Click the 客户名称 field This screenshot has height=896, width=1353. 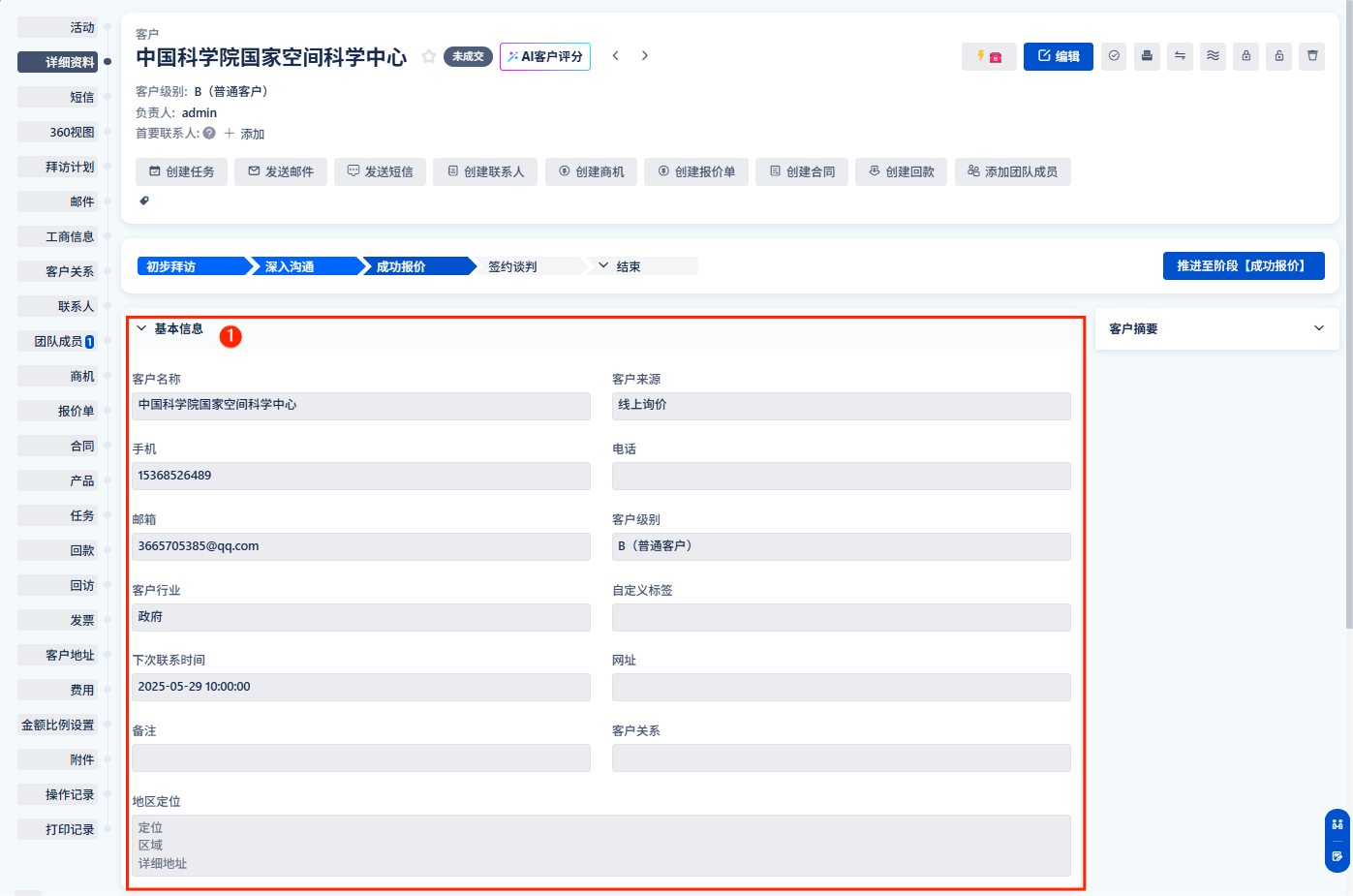tap(361, 406)
